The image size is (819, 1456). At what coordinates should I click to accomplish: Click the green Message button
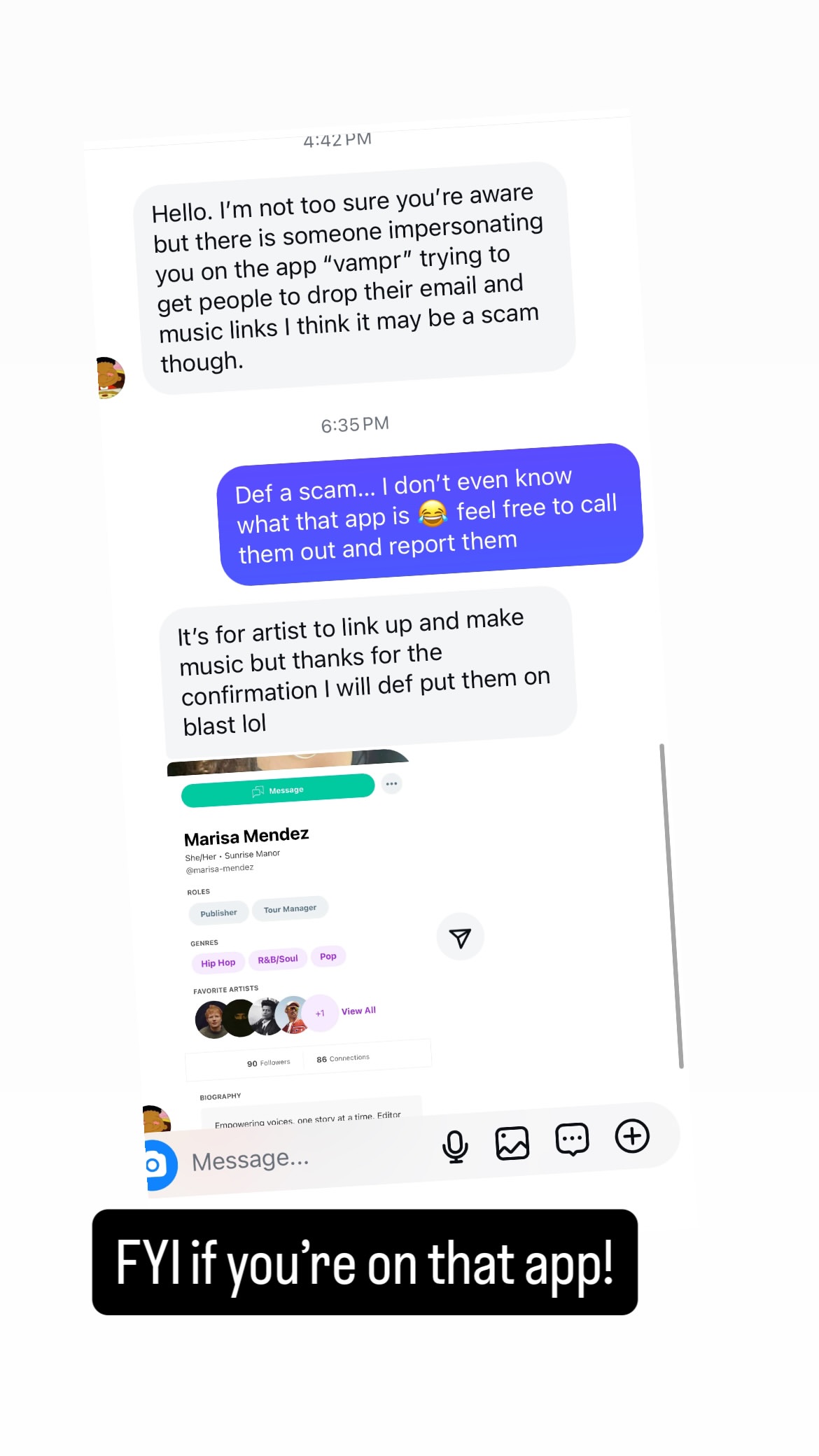tap(278, 790)
